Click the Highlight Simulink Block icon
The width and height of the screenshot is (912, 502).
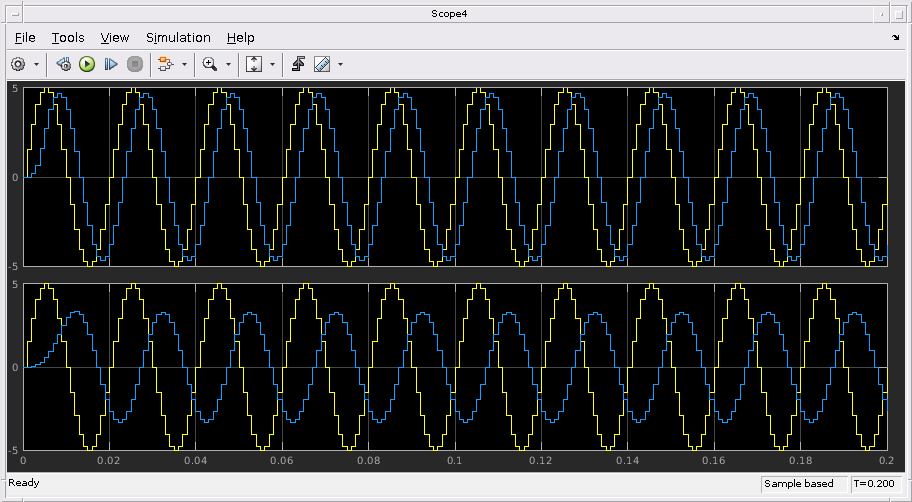click(165, 64)
